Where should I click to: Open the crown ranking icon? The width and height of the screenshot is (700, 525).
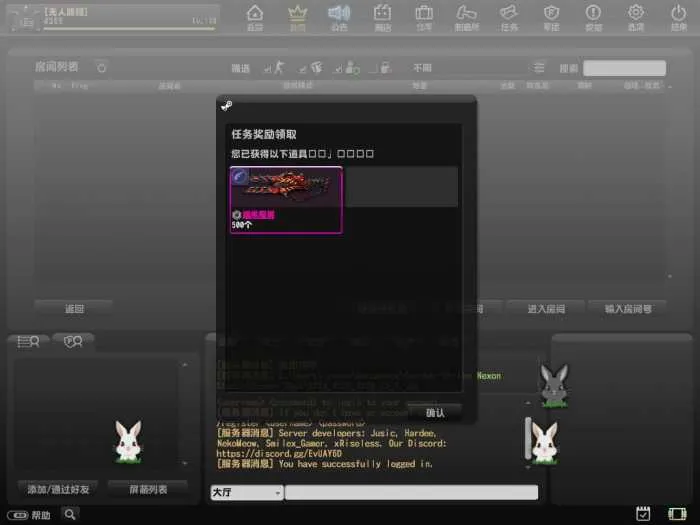pyautogui.click(x=297, y=17)
